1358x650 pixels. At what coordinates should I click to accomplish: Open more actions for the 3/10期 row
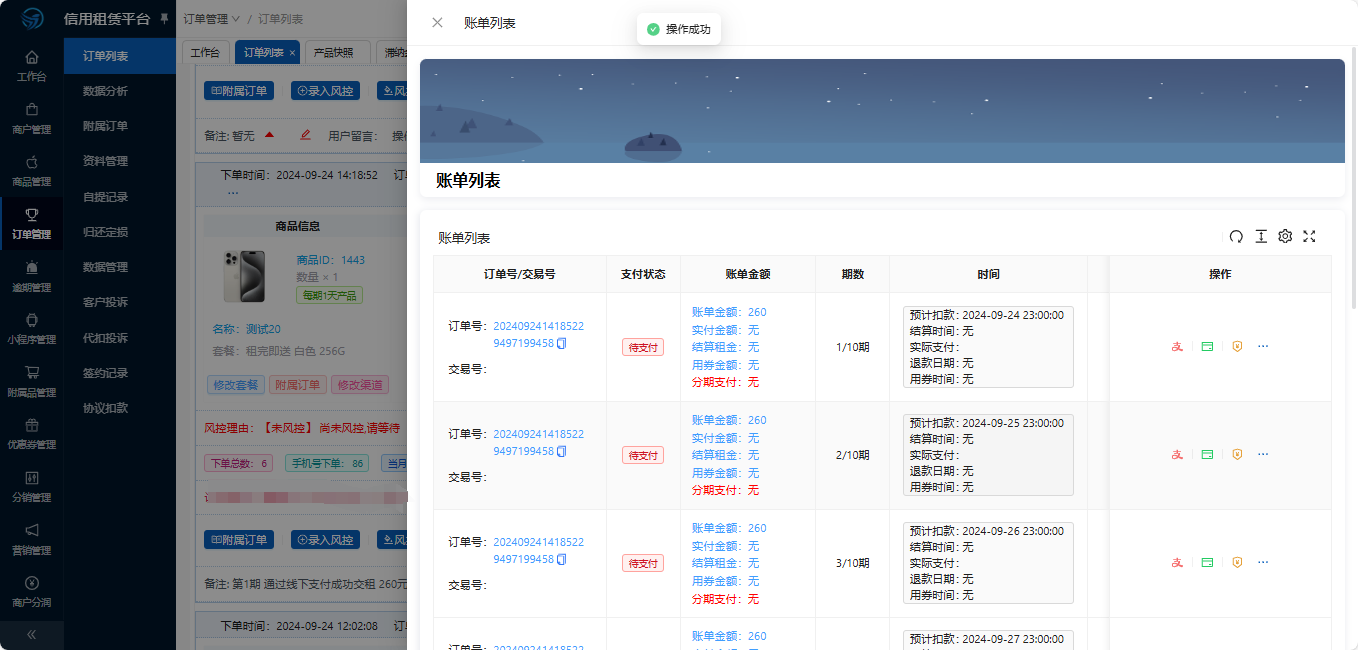tap(1263, 562)
